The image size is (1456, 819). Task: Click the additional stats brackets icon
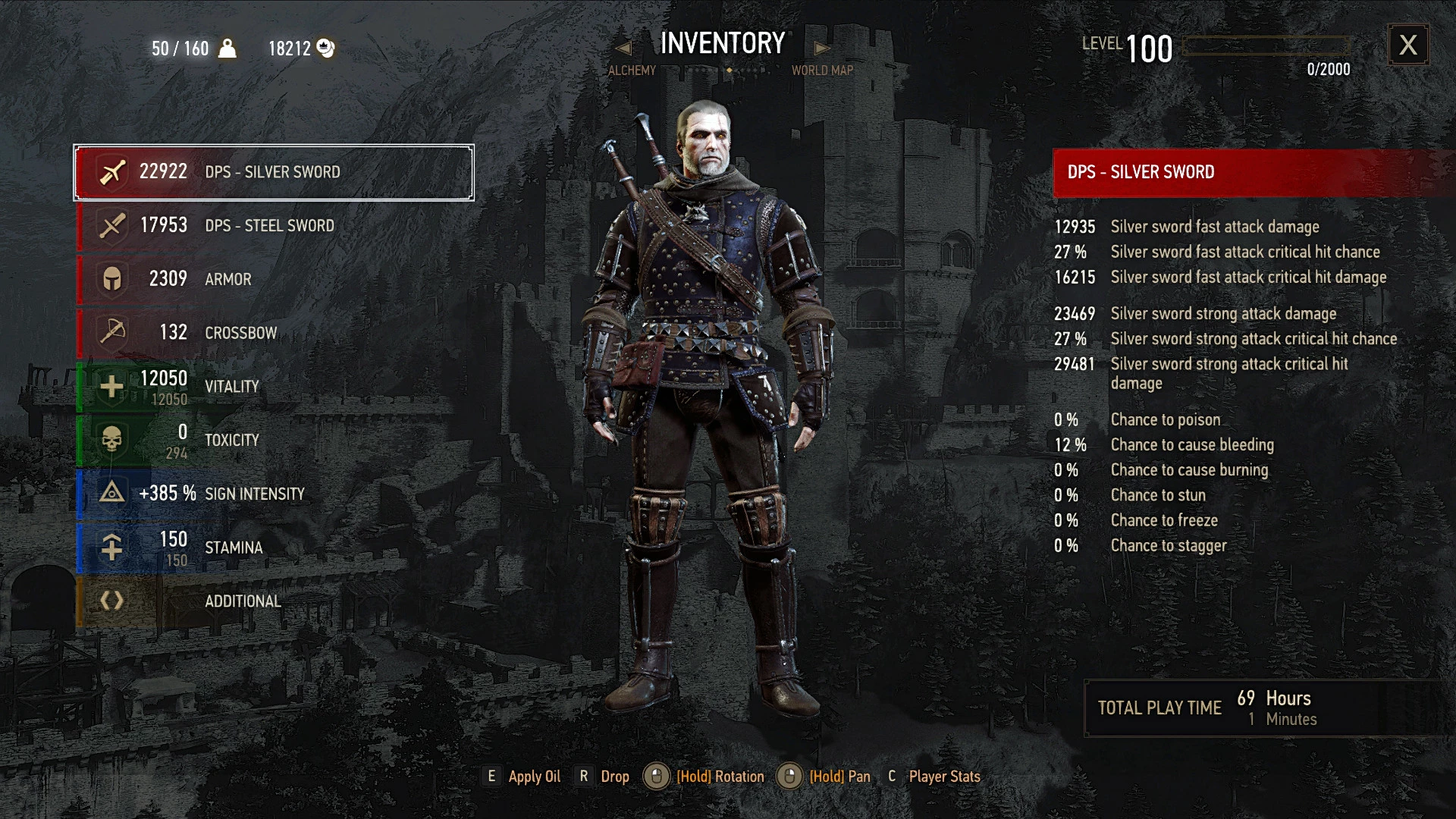112,601
